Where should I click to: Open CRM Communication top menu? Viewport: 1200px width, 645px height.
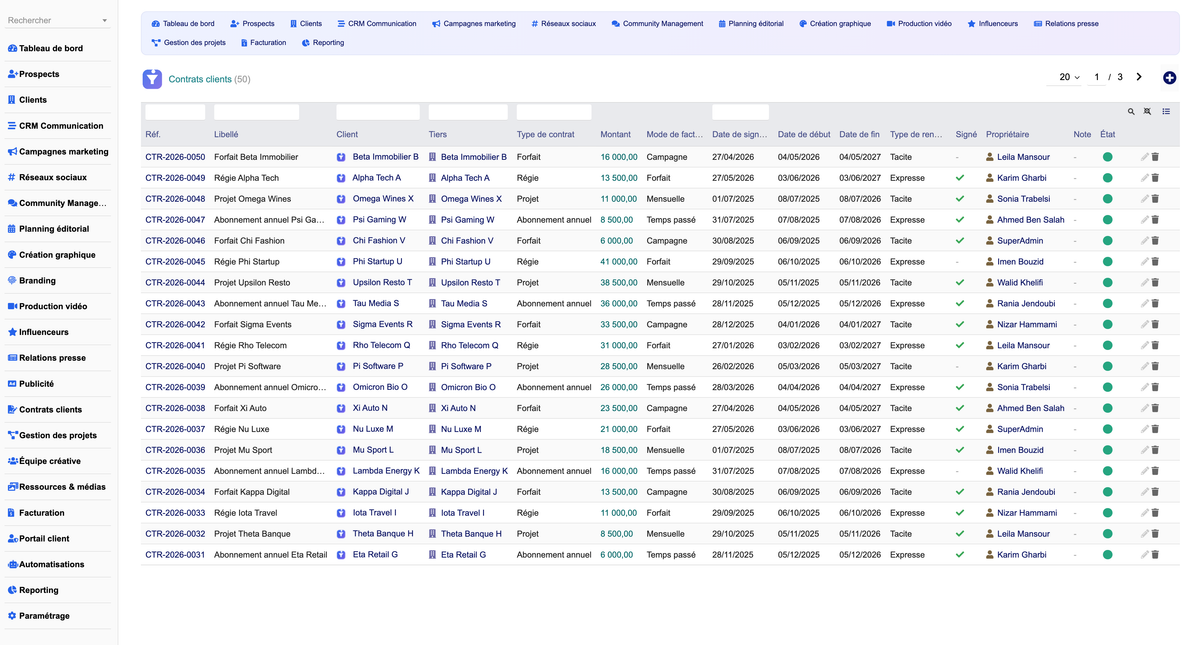(376, 24)
